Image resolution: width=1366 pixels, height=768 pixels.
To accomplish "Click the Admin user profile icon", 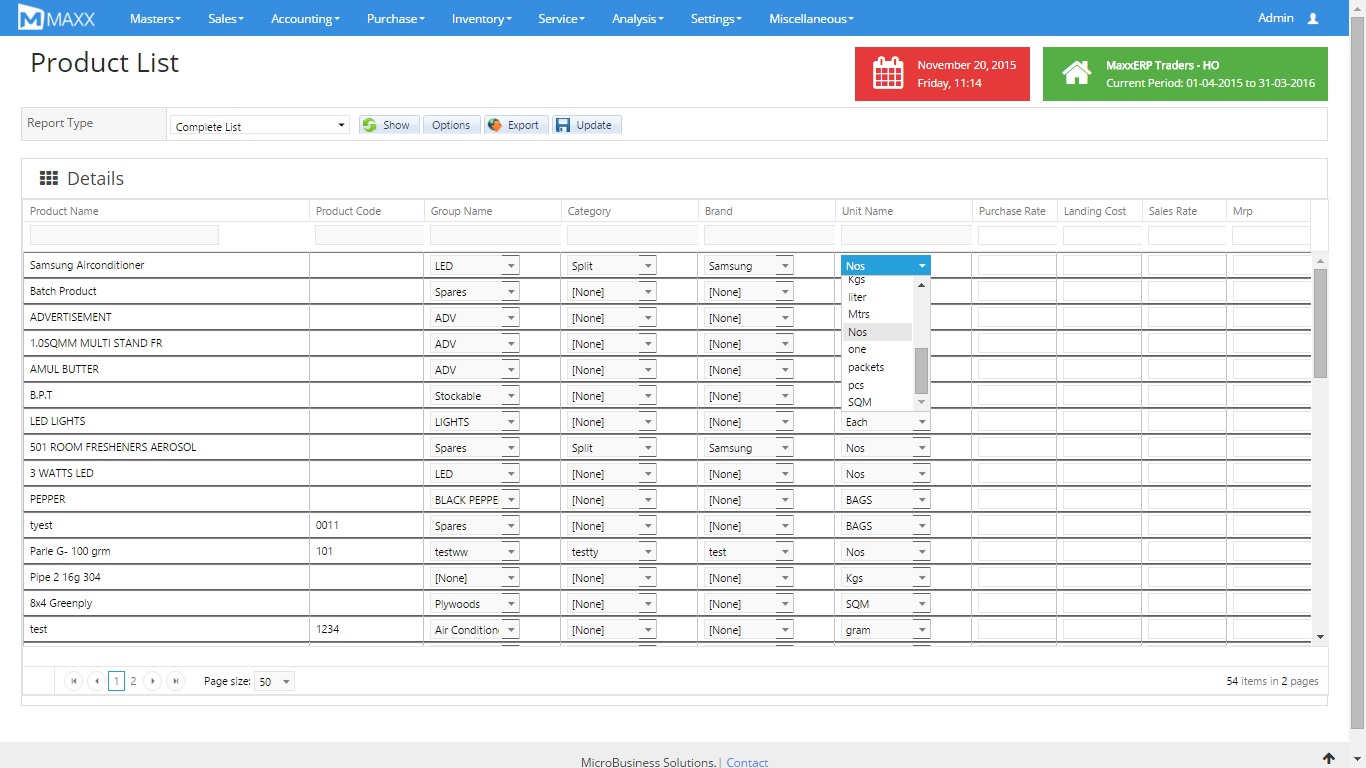I will point(1313,18).
